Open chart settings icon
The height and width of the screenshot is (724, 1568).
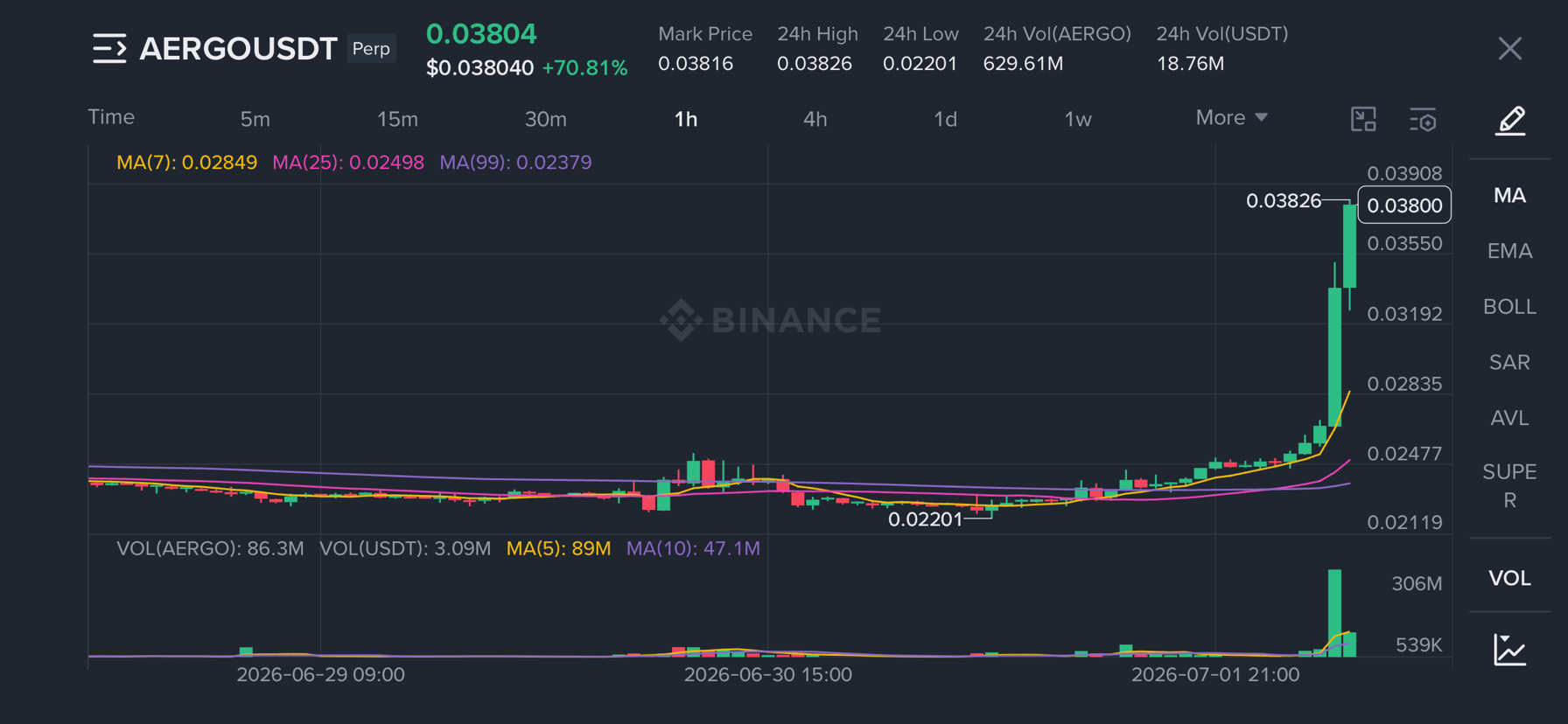click(1423, 120)
